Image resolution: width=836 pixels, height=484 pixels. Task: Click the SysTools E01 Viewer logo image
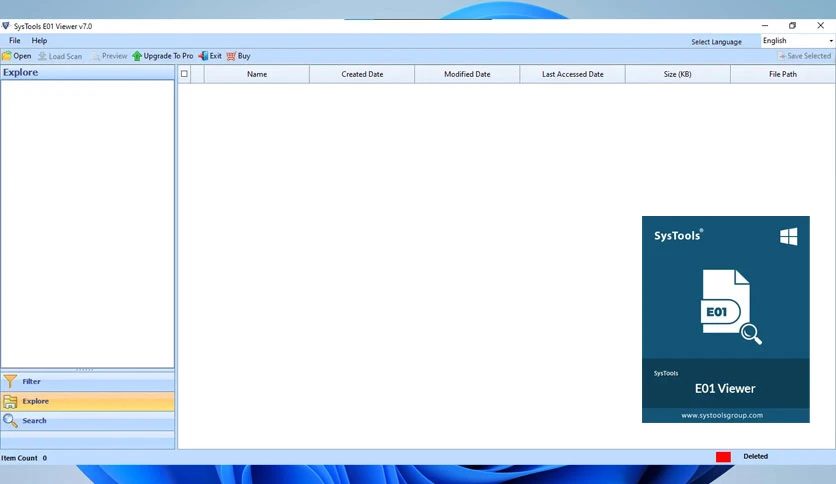click(726, 319)
